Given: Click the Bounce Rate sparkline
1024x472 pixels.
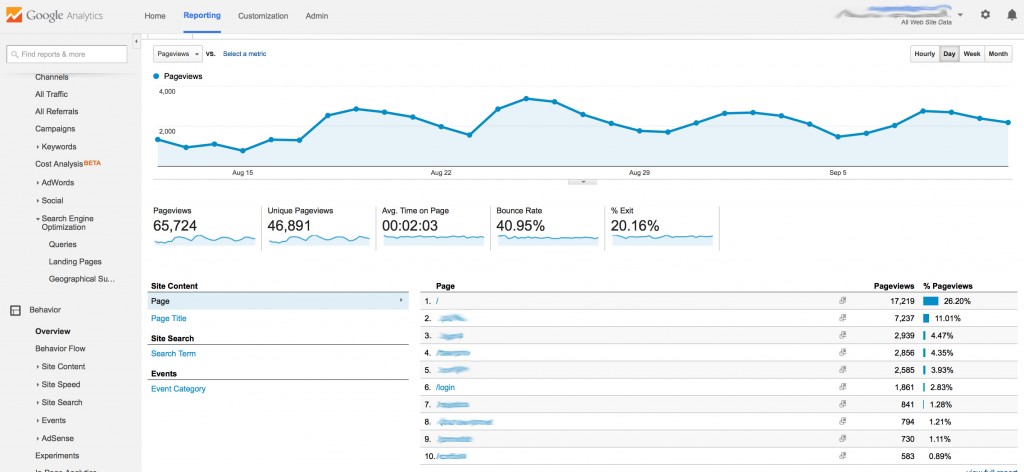Looking at the screenshot, I should tap(548, 240).
